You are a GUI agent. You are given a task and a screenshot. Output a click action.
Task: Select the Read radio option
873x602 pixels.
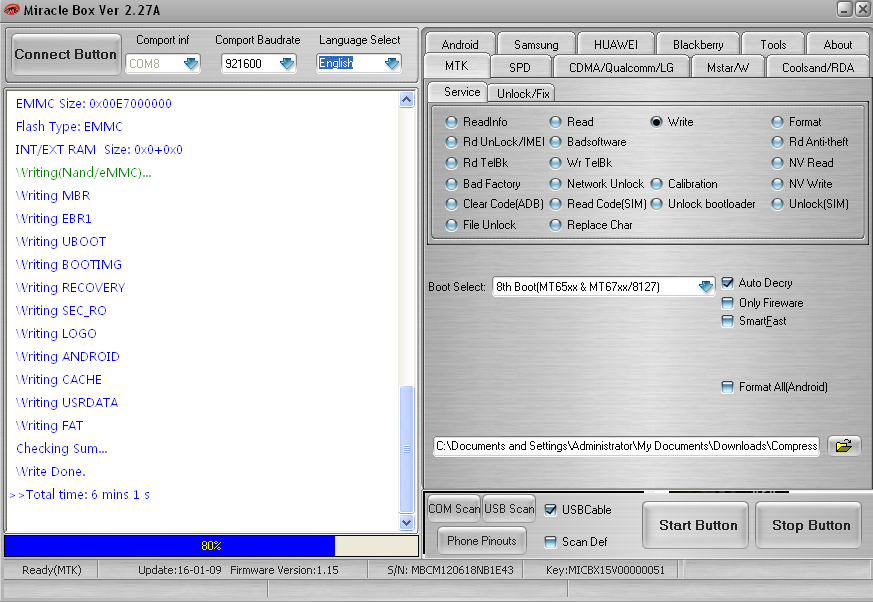click(555, 121)
